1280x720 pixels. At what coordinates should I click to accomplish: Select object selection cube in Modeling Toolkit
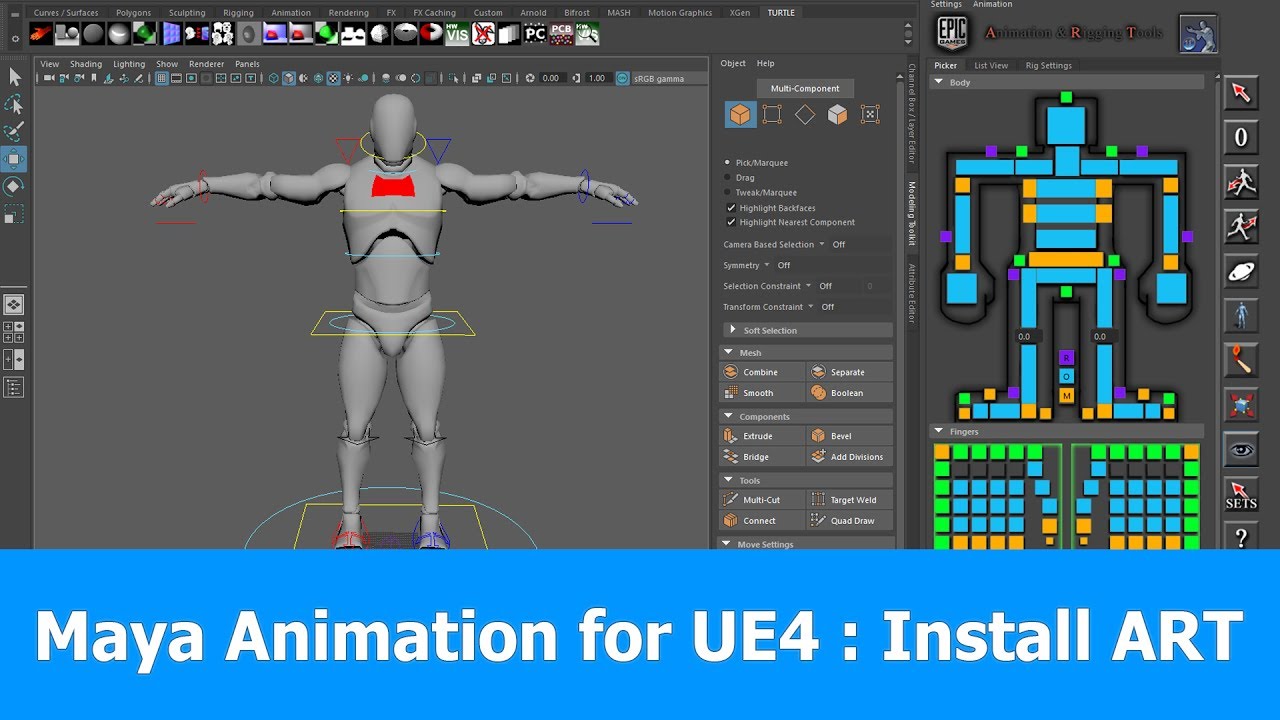point(739,115)
